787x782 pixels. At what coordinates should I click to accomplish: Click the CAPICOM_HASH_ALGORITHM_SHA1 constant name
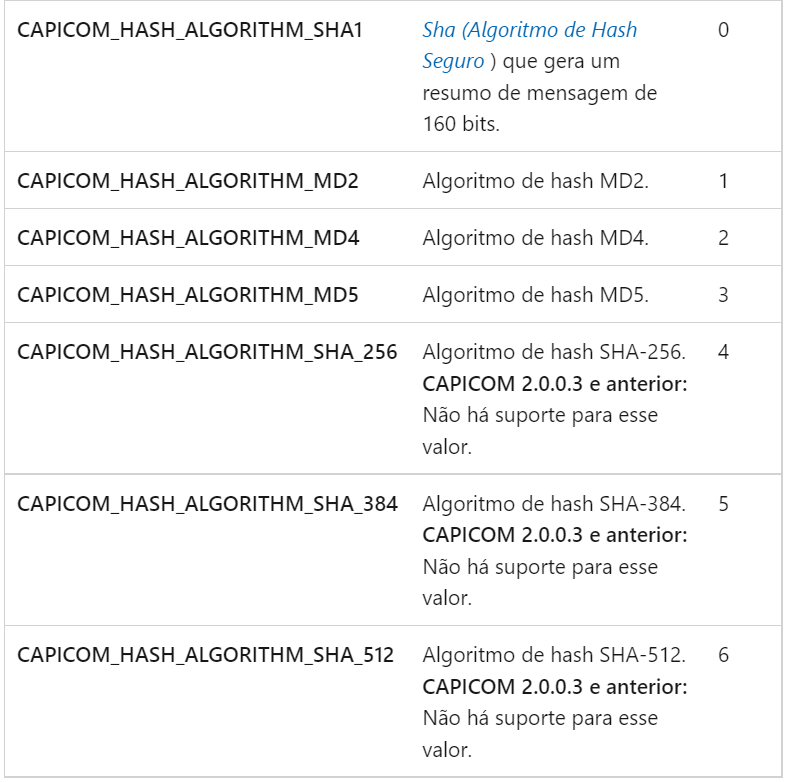click(190, 30)
